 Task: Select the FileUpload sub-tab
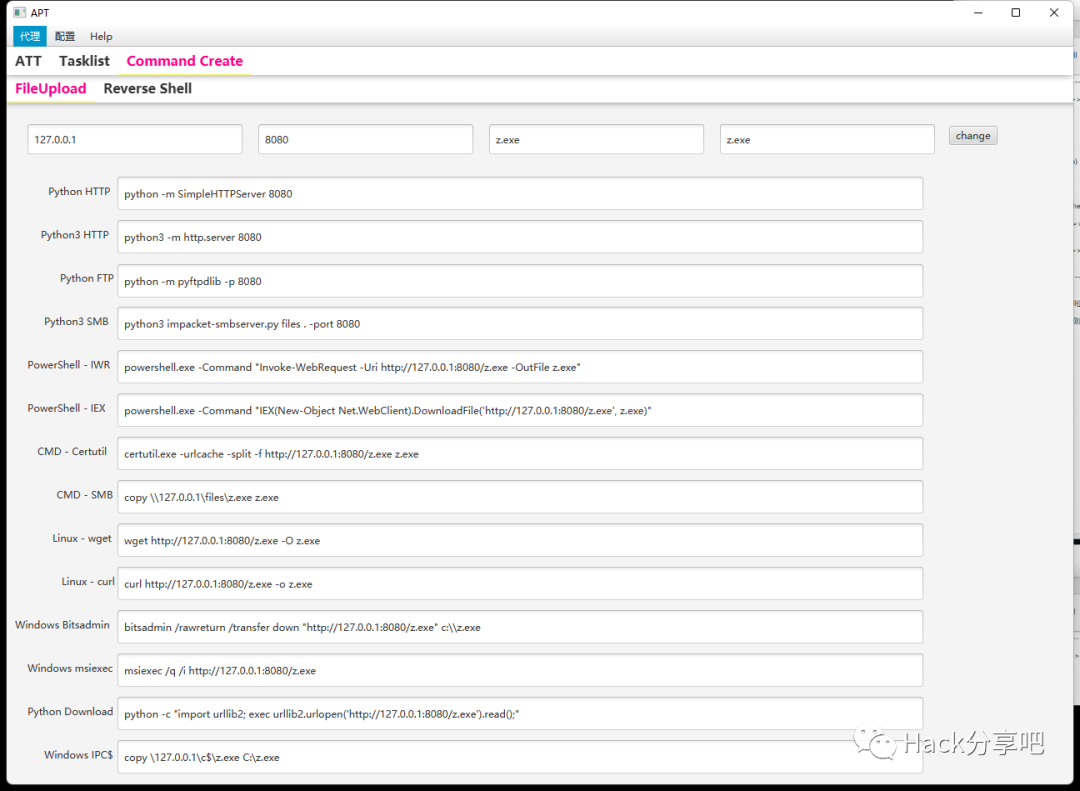[51, 88]
